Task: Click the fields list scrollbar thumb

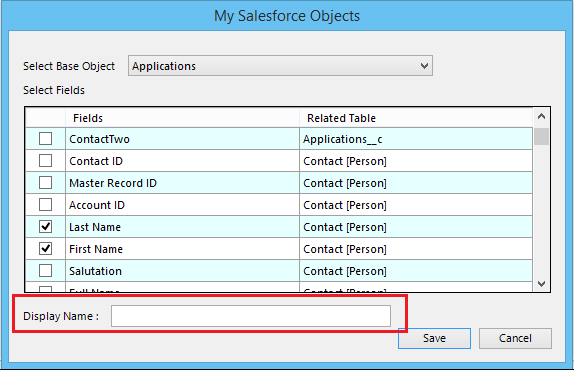Action: [x=541, y=137]
